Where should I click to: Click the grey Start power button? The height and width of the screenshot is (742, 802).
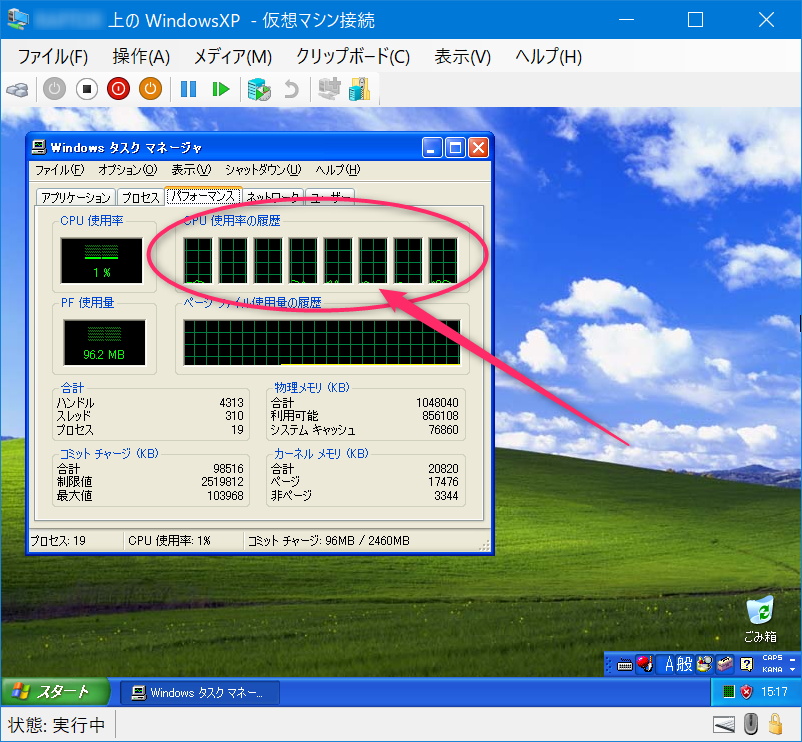click(54, 89)
